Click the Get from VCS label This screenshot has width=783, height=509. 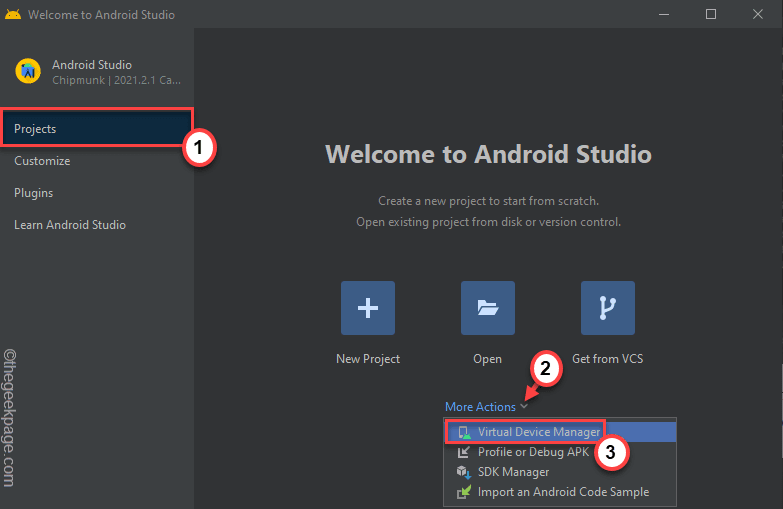click(608, 359)
